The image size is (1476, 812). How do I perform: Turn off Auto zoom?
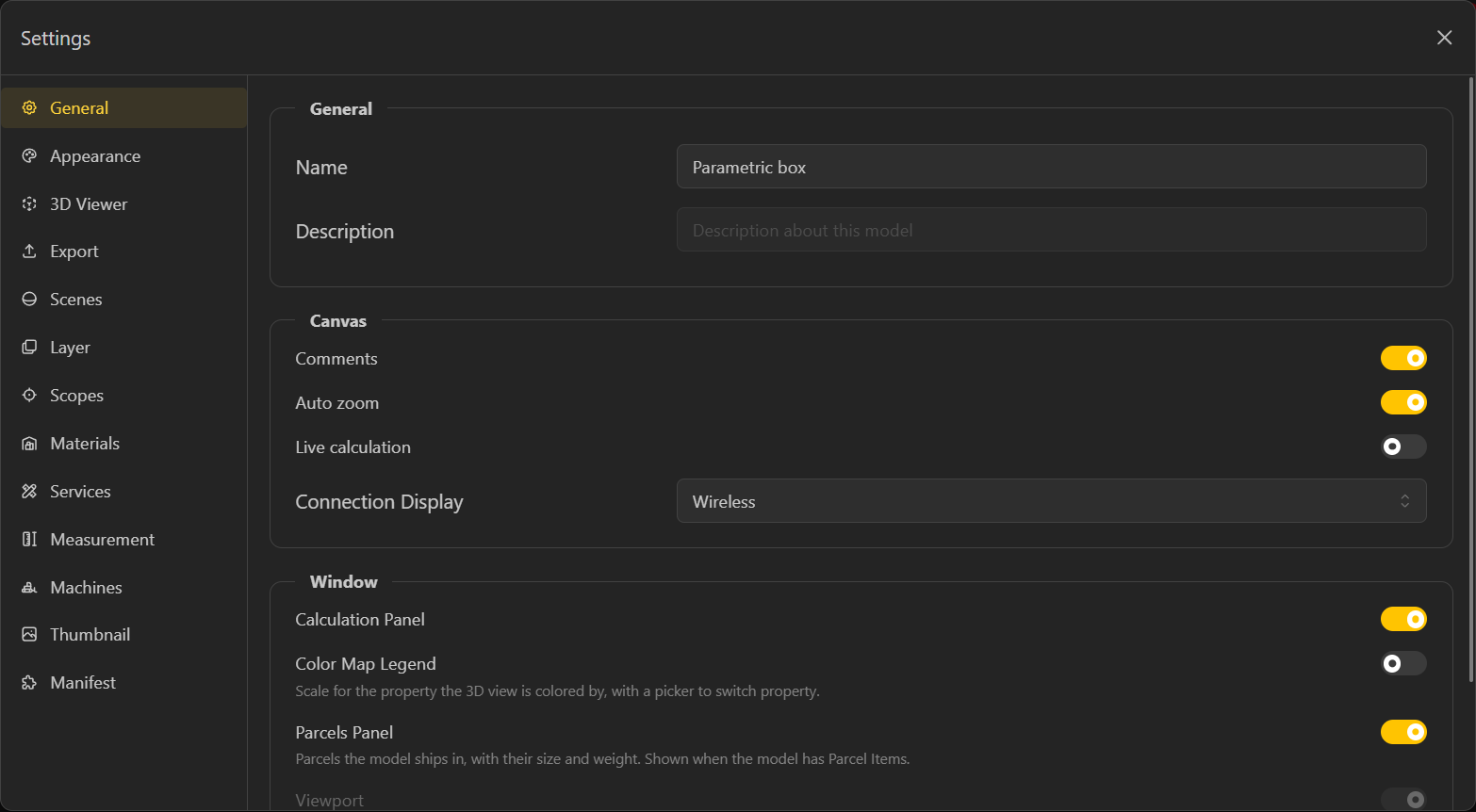click(x=1403, y=402)
